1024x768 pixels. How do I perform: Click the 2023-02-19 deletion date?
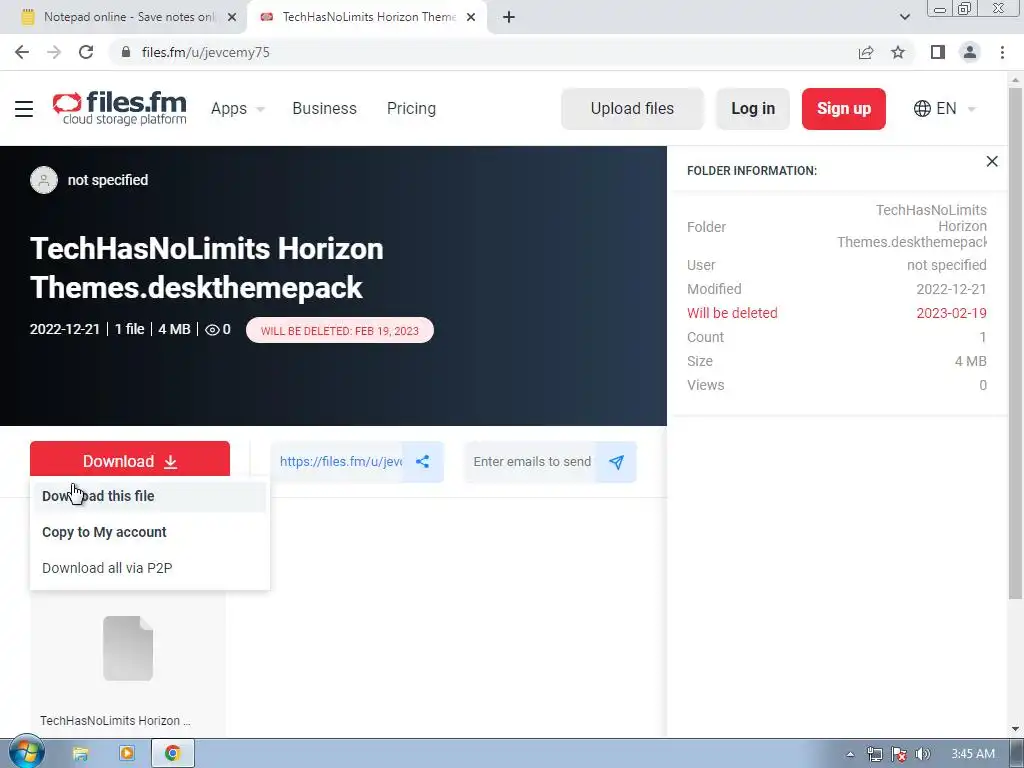(951, 313)
